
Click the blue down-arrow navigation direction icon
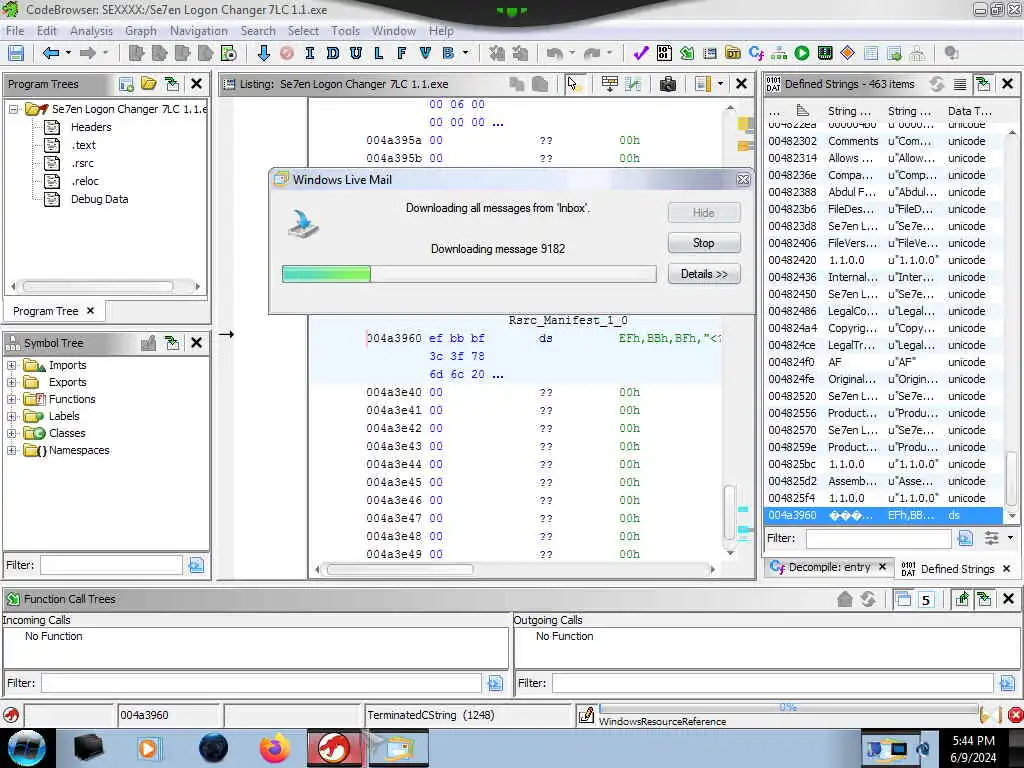pyautogui.click(x=264, y=54)
